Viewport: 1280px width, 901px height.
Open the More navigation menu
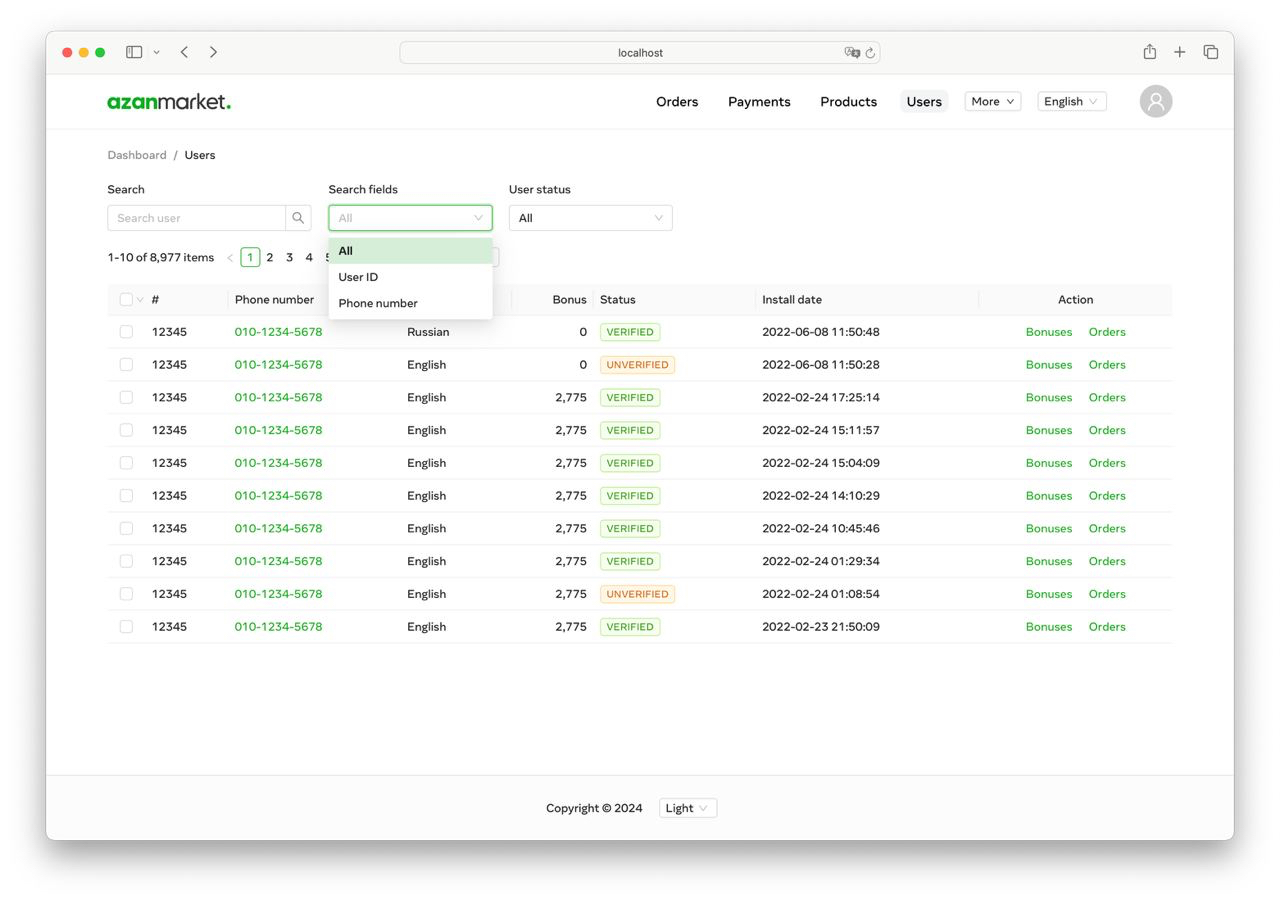[x=991, y=101]
